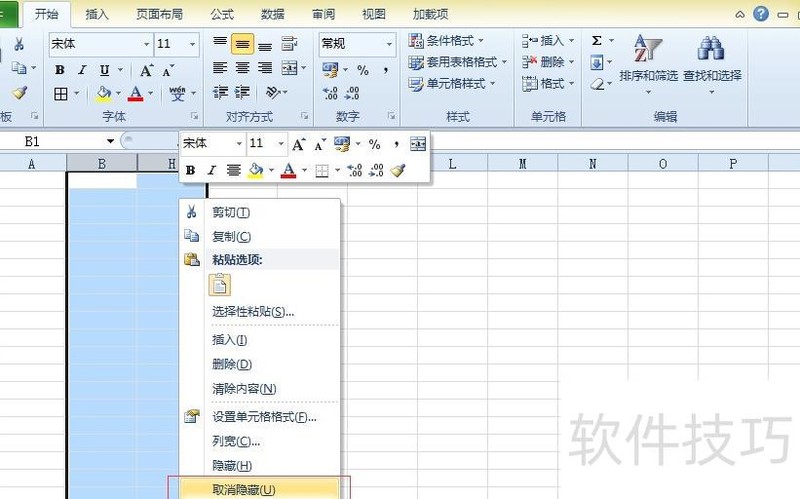Open 查找和选择 find and select
Image resolution: width=800 pixels, height=499 pixels.
(712, 64)
